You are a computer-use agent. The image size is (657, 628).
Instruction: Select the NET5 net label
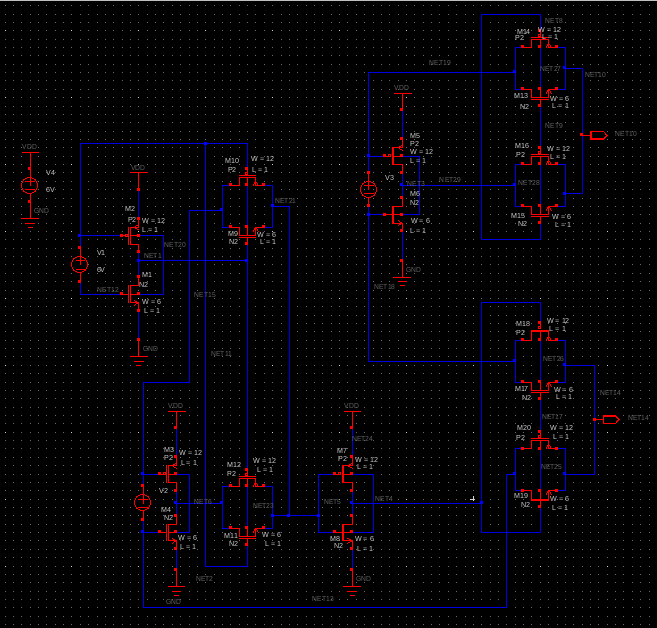pos(332,501)
